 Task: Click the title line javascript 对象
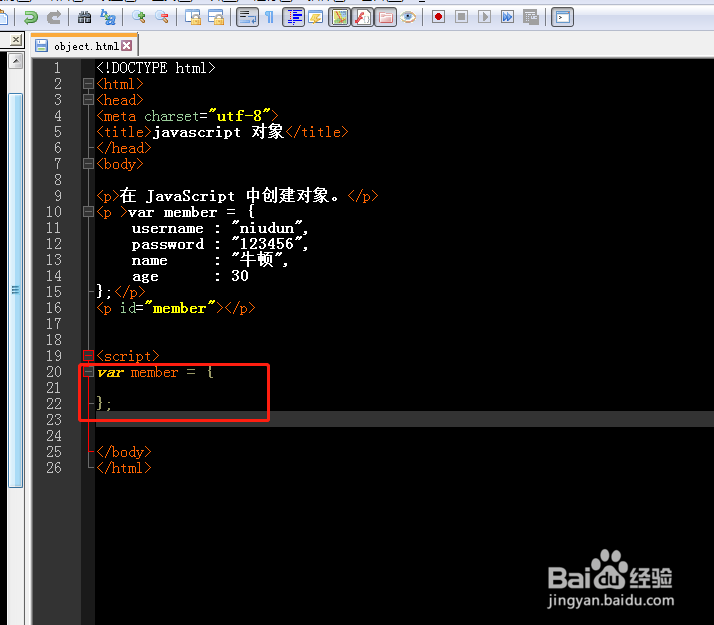(222, 132)
